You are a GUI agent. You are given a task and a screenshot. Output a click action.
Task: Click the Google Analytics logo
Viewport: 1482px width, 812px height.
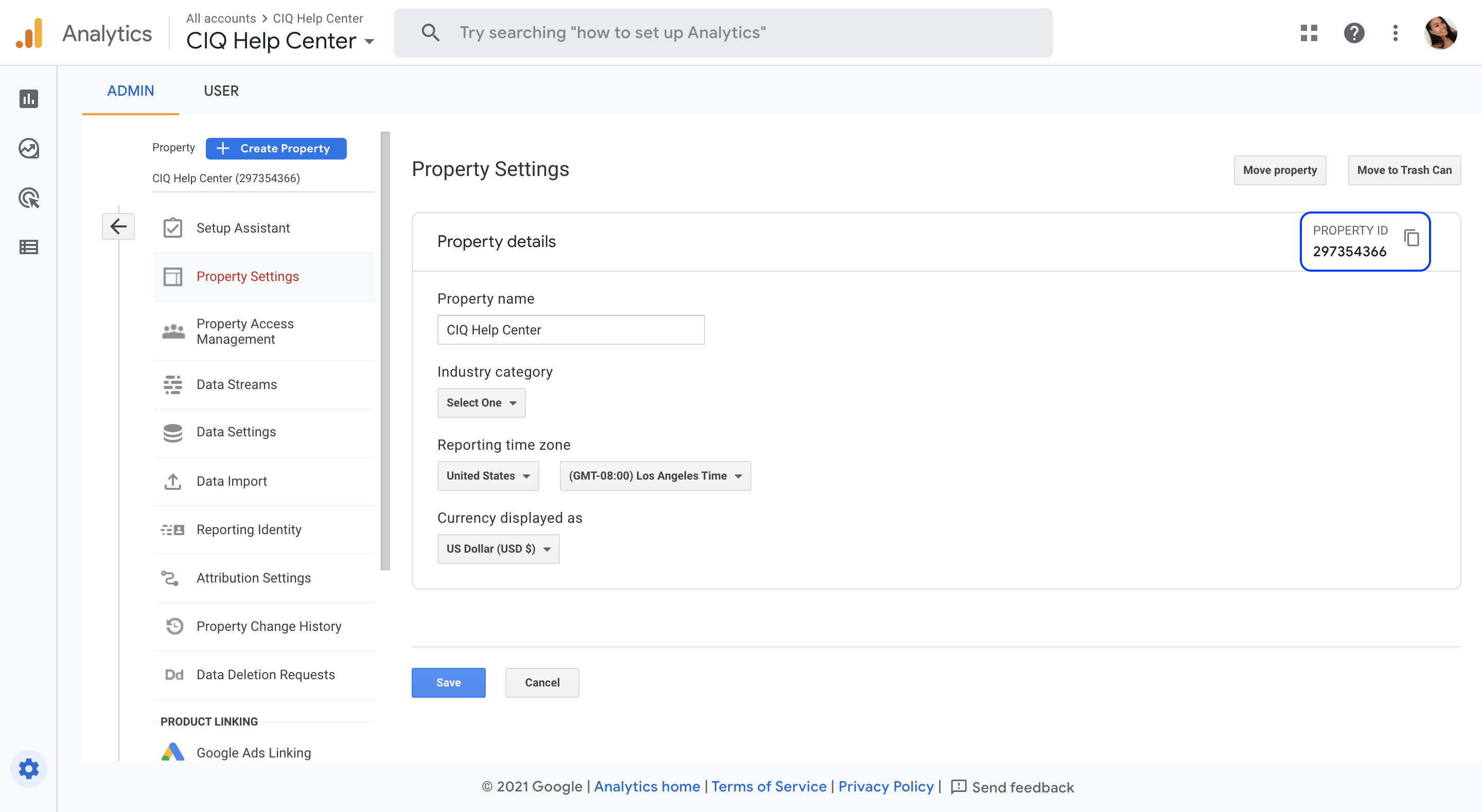pyautogui.click(x=29, y=33)
